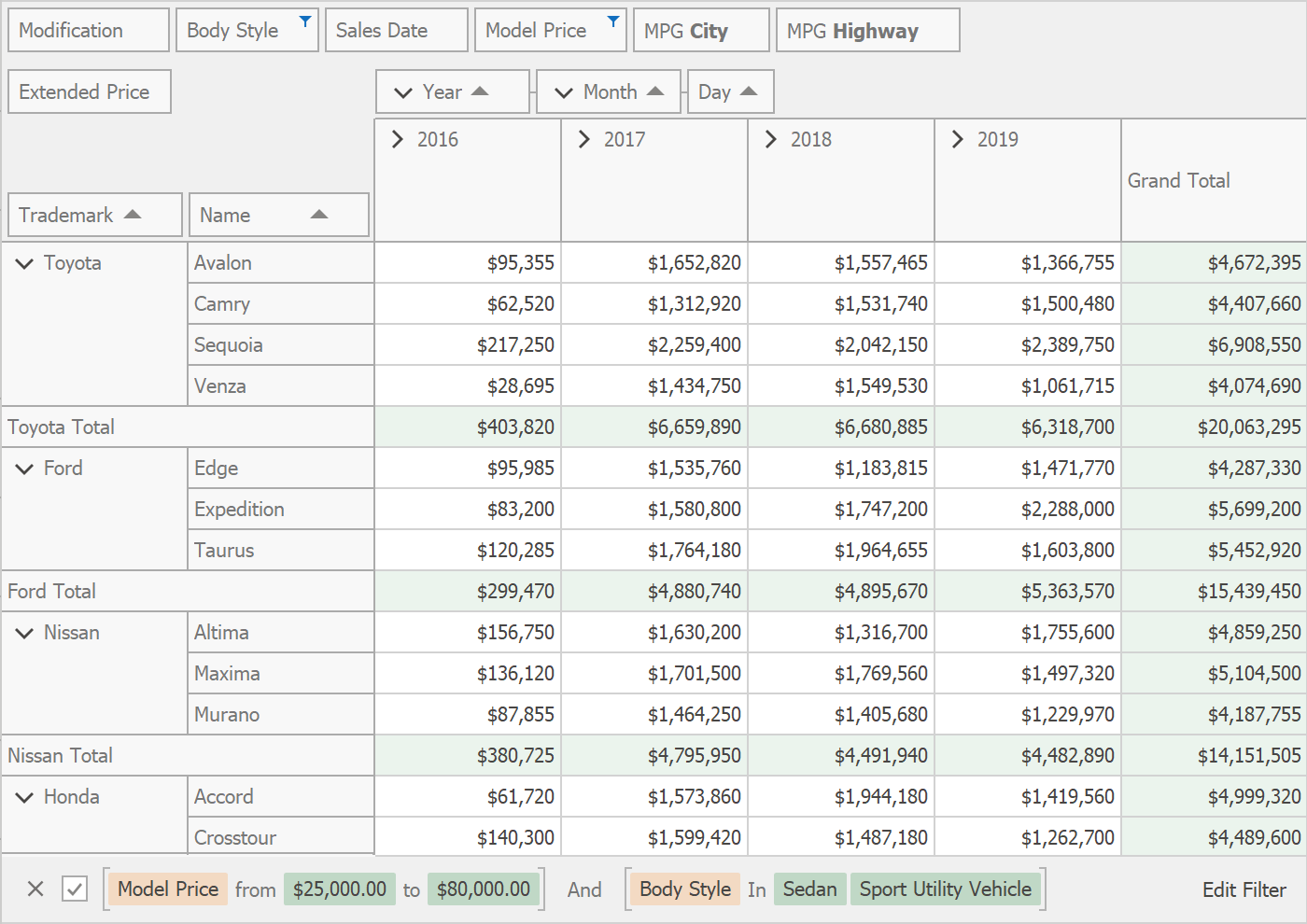Click the Sedan filter value
This screenshot has height=924, width=1307.
pos(810,889)
